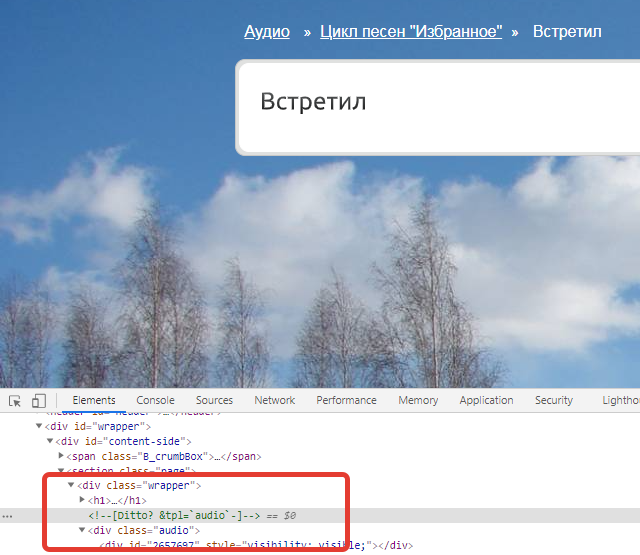This screenshot has width=640, height=555.
Task: Collapse the div class="audio" node arrow
Action: (82, 530)
